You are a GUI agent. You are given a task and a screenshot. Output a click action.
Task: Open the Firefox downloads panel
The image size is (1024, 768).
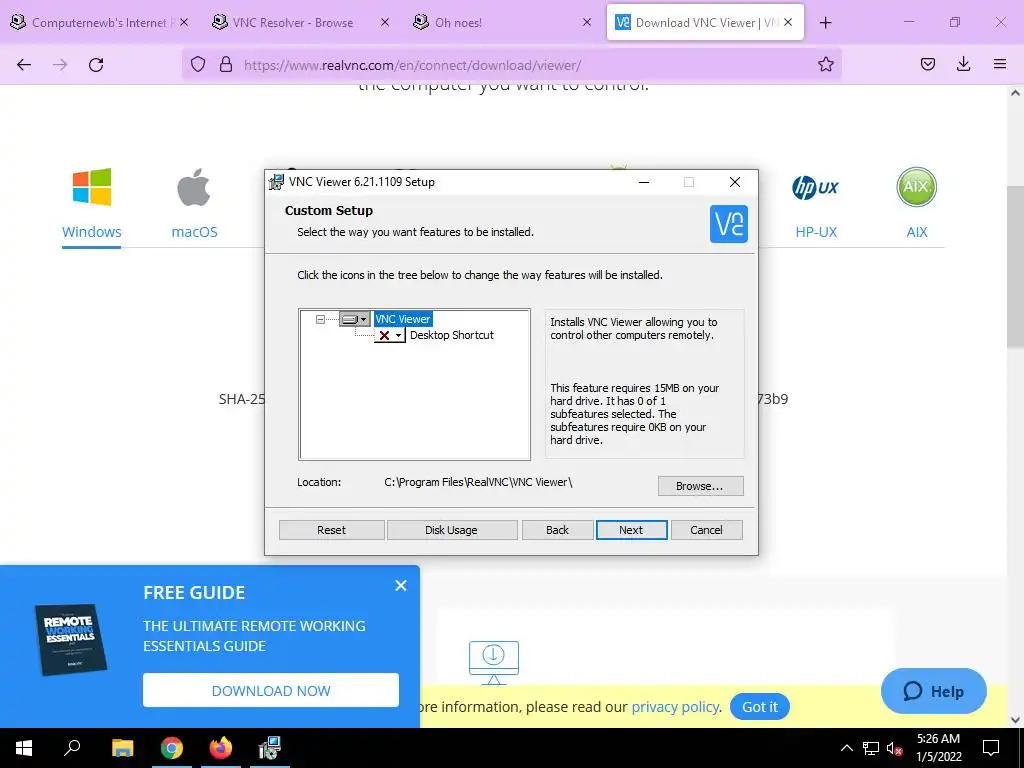pos(963,64)
